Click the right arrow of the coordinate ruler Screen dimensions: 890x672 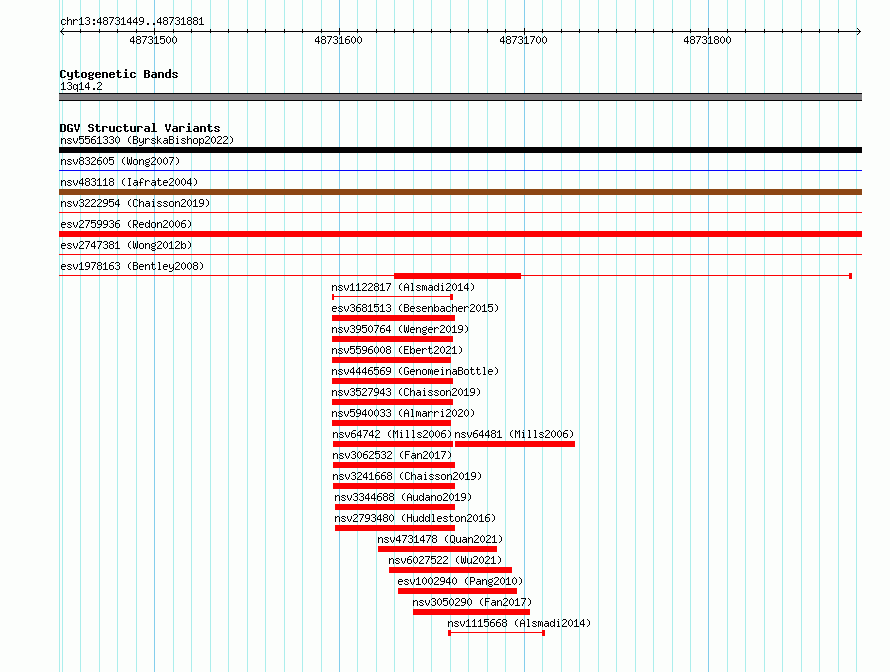click(x=859, y=32)
